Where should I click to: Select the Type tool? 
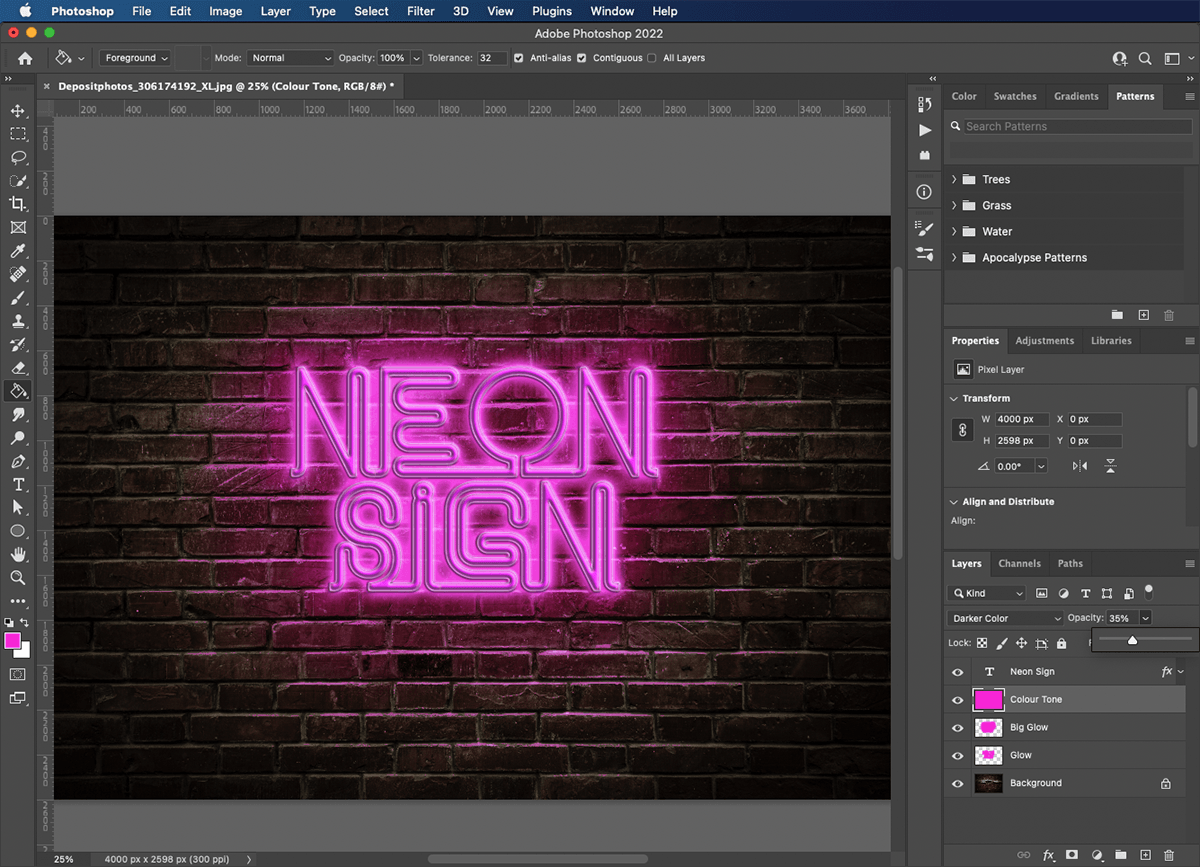pyautogui.click(x=18, y=485)
